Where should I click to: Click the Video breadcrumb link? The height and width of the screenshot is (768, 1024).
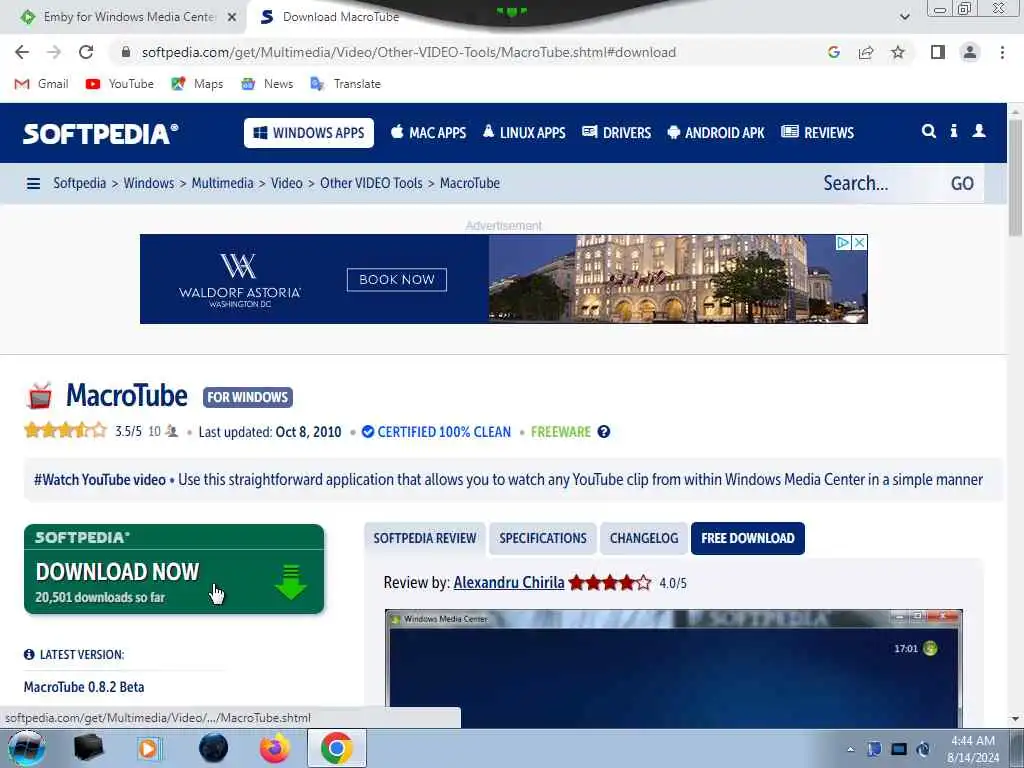click(x=287, y=184)
